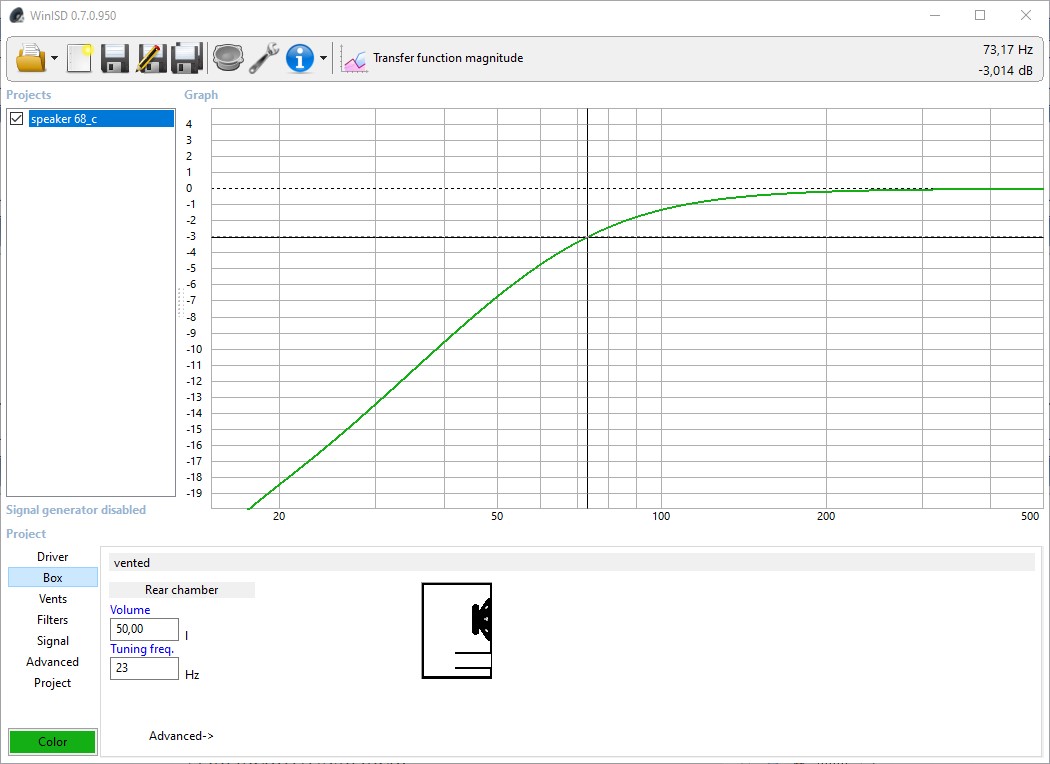Expand the open project dropdown arrow
Viewport: 1050px width, 764px height.
(54, 58)
